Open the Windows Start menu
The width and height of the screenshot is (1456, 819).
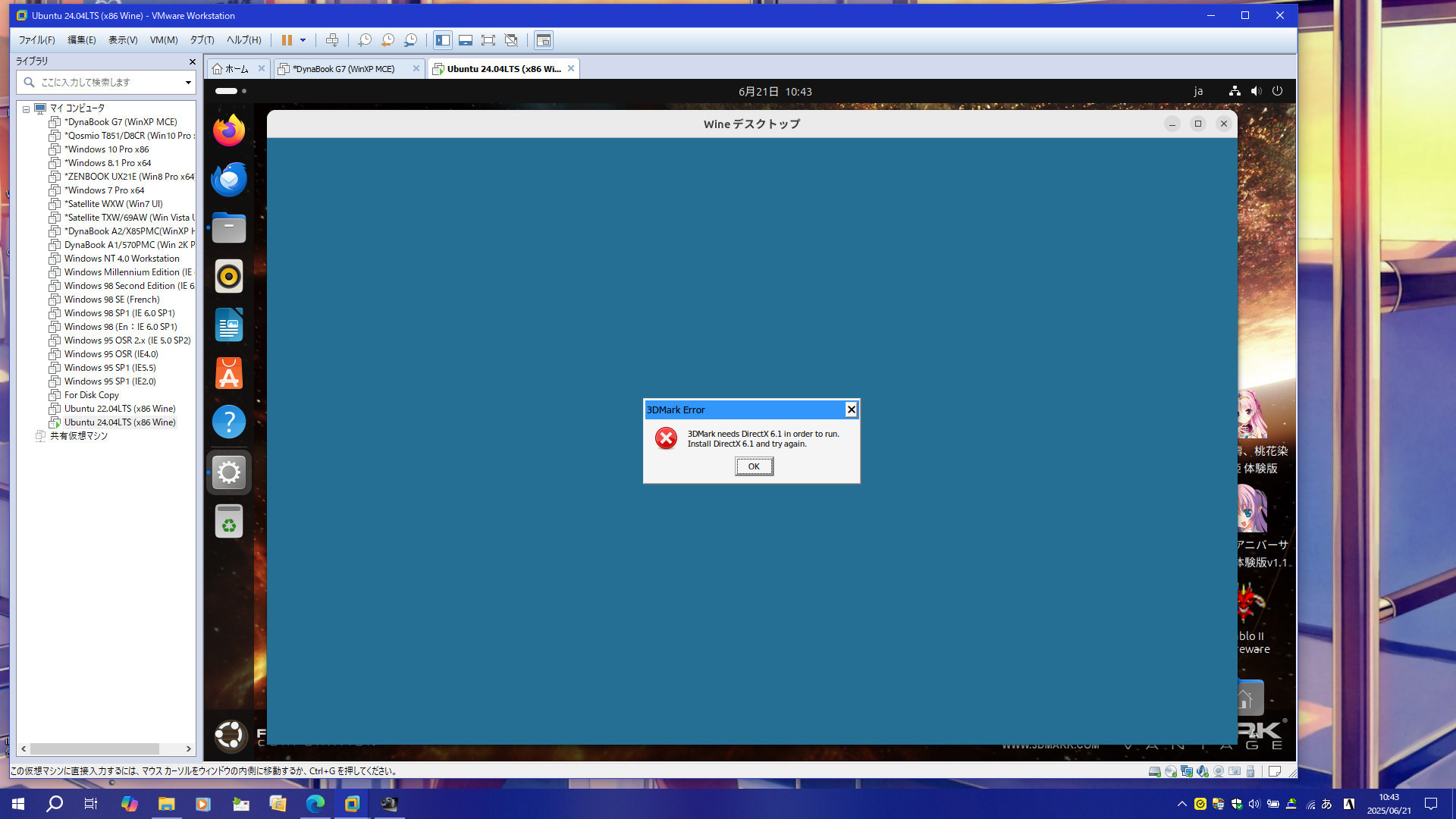[x=18, y=804]
